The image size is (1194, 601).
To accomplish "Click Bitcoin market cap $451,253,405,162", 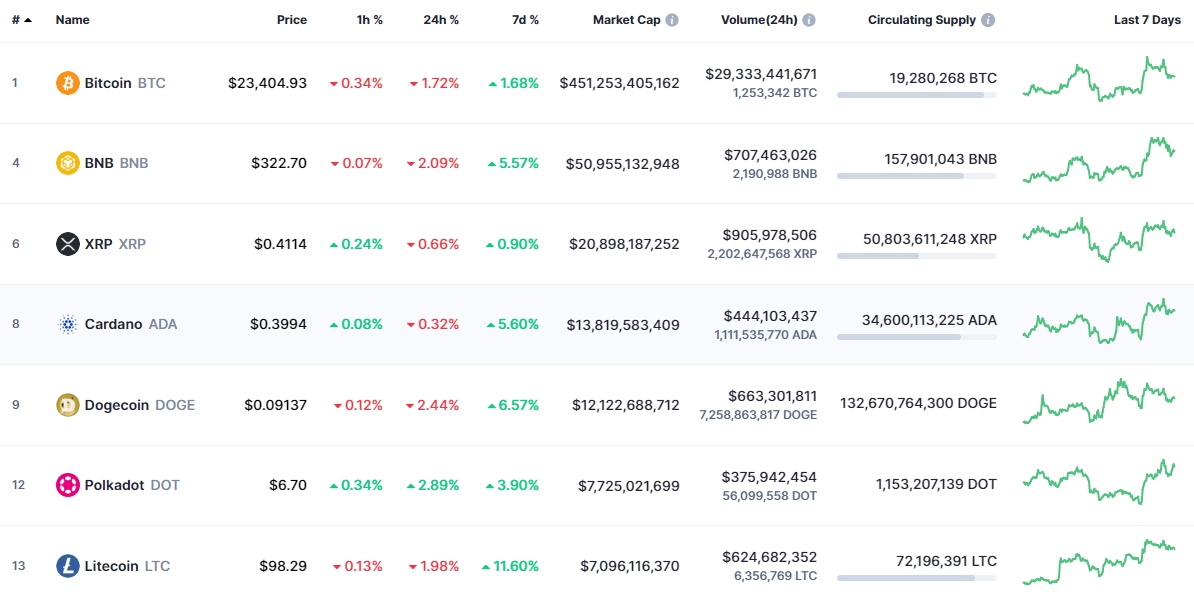I will coord(619,83).
